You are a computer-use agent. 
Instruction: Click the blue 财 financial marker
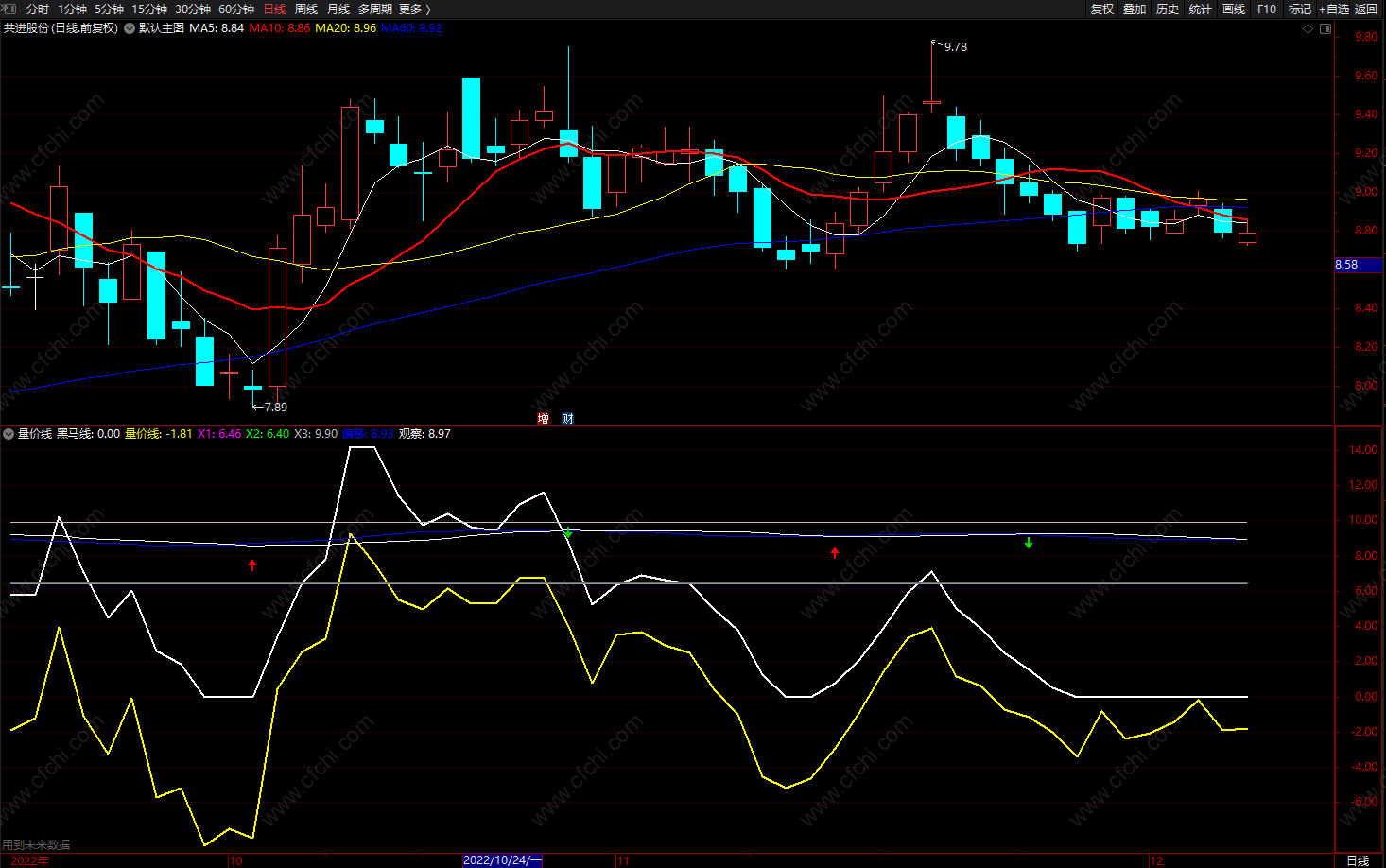coord(567,419)
